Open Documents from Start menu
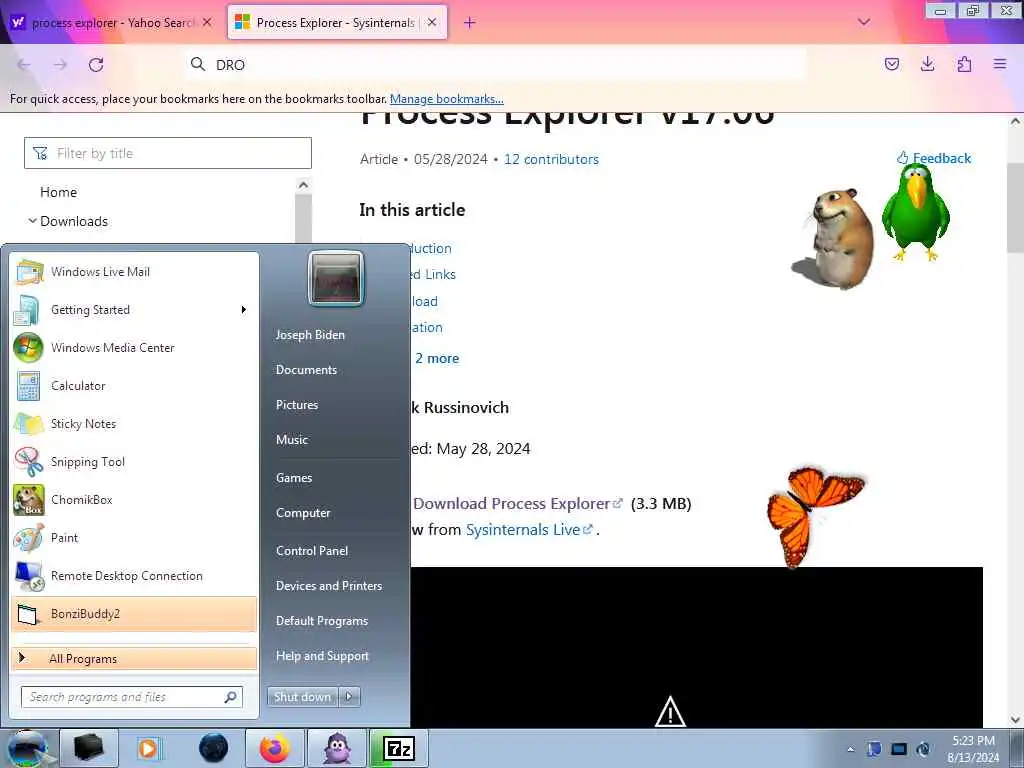 pyautogui.click(x=306, y=370)
